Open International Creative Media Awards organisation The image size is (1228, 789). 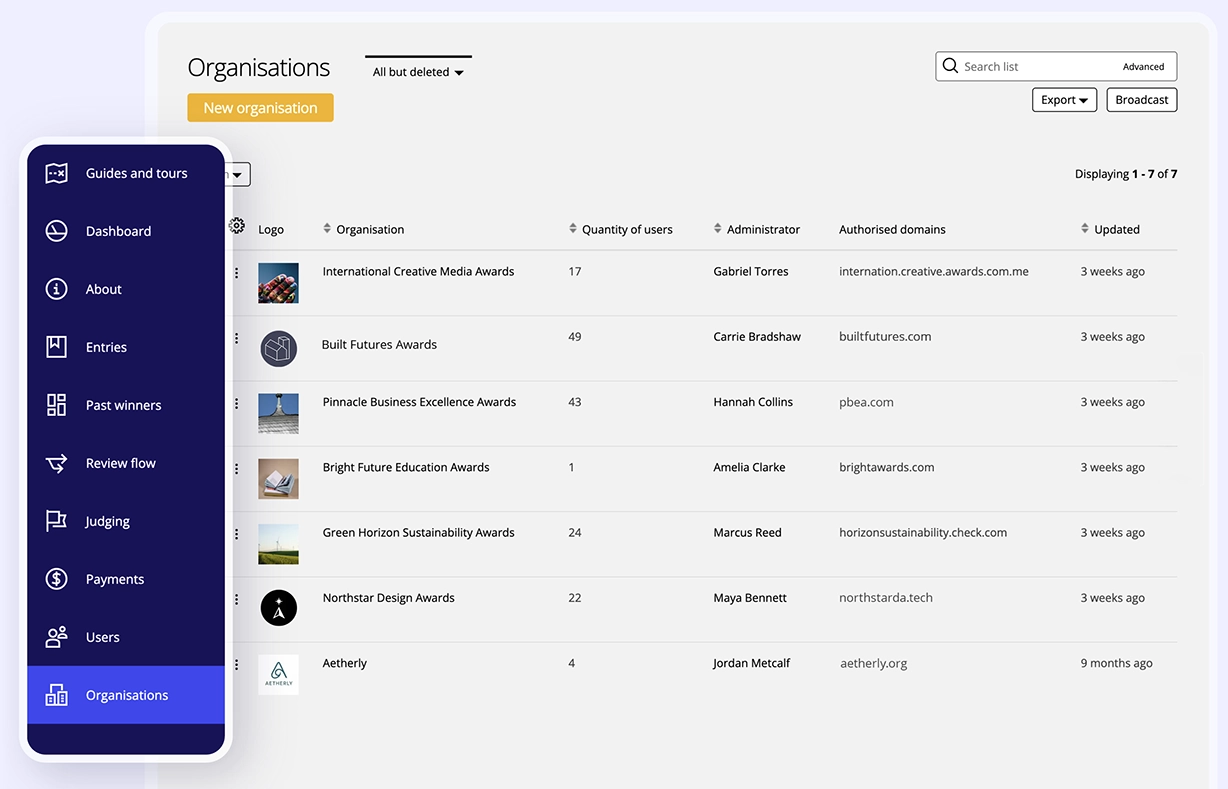click(x=418, y=271)
